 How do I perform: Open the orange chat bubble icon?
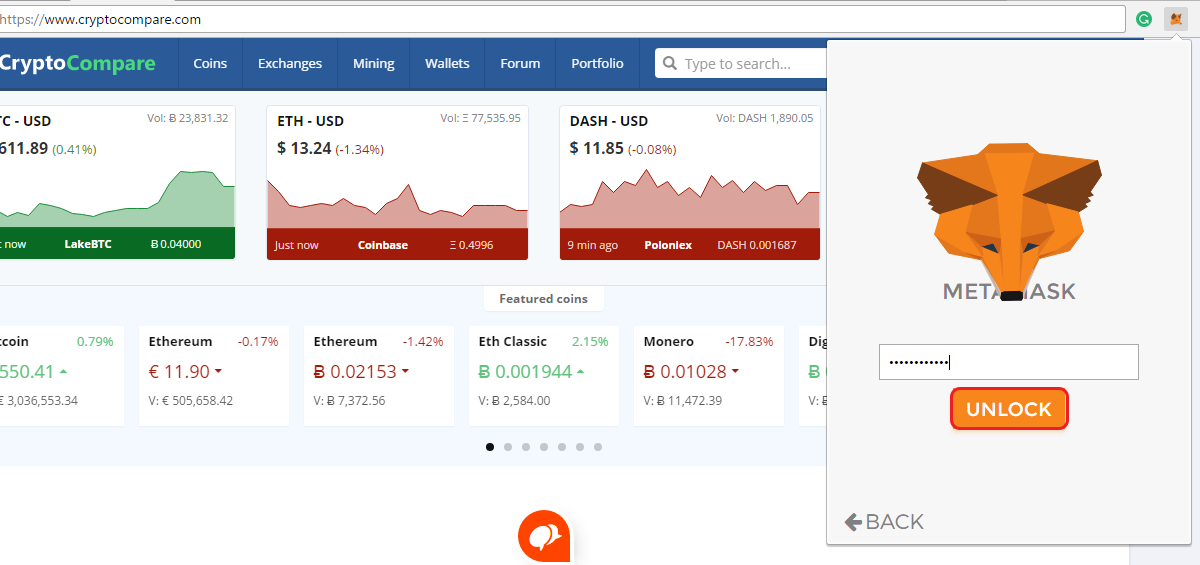point(544,537)
